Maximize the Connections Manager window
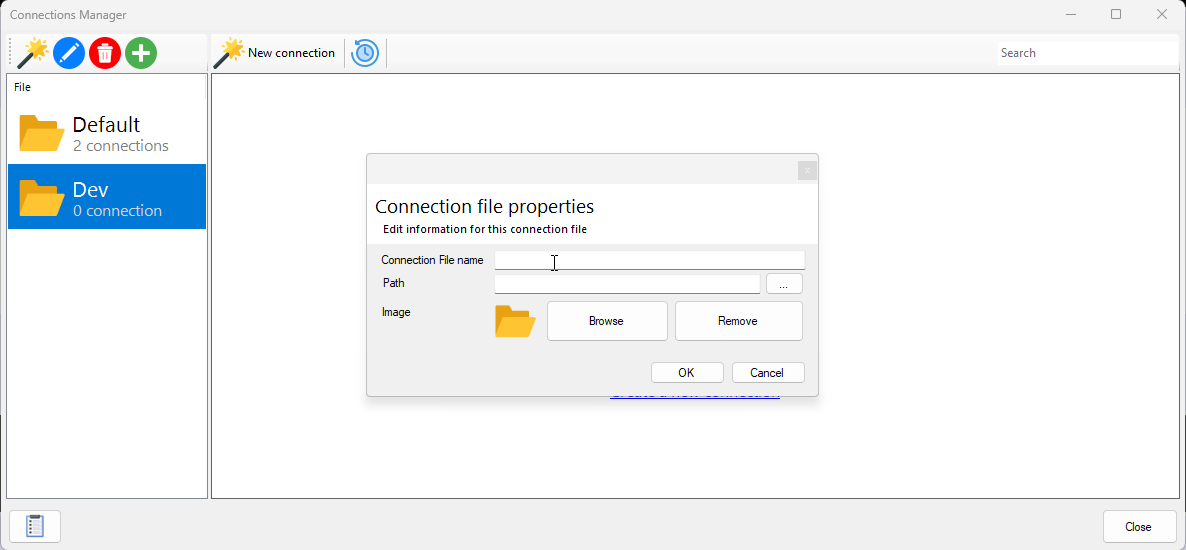Screen dimensions: 1186x550 pyautogui.click(x=1116, y=14)
